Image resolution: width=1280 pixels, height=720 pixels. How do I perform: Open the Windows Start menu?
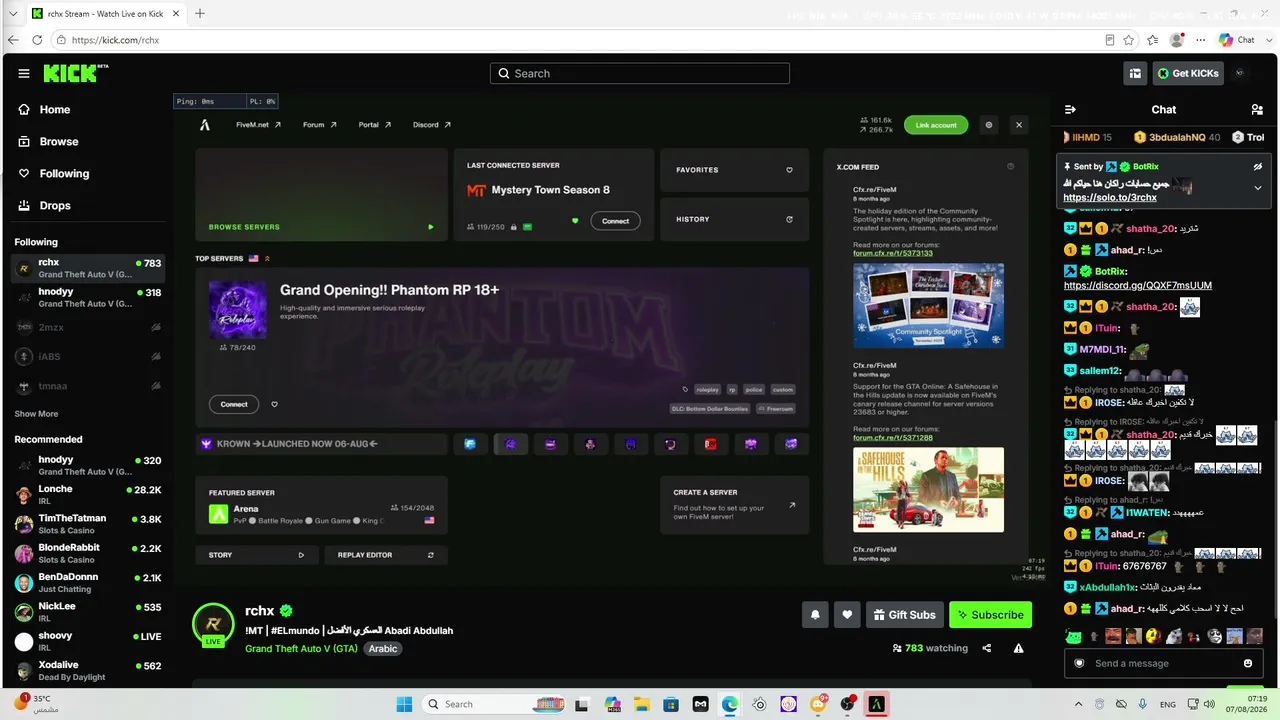pyautogui.click(x=404, y=704)
